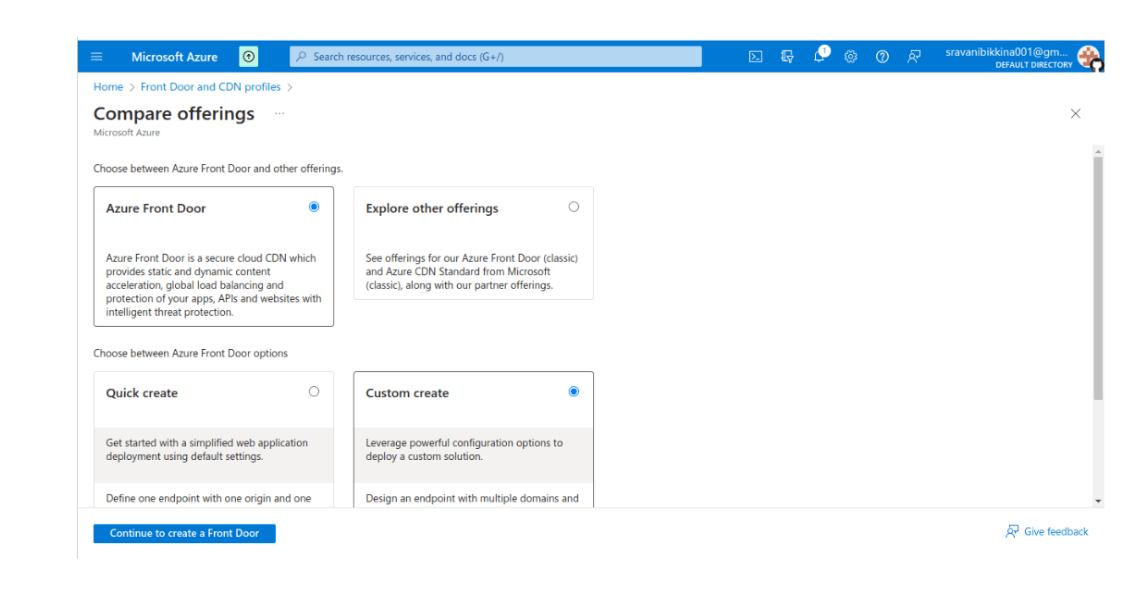Open the Directories and subscriptions filter
The height and width of the screenshot is (592, 1124).
[787, 56]
